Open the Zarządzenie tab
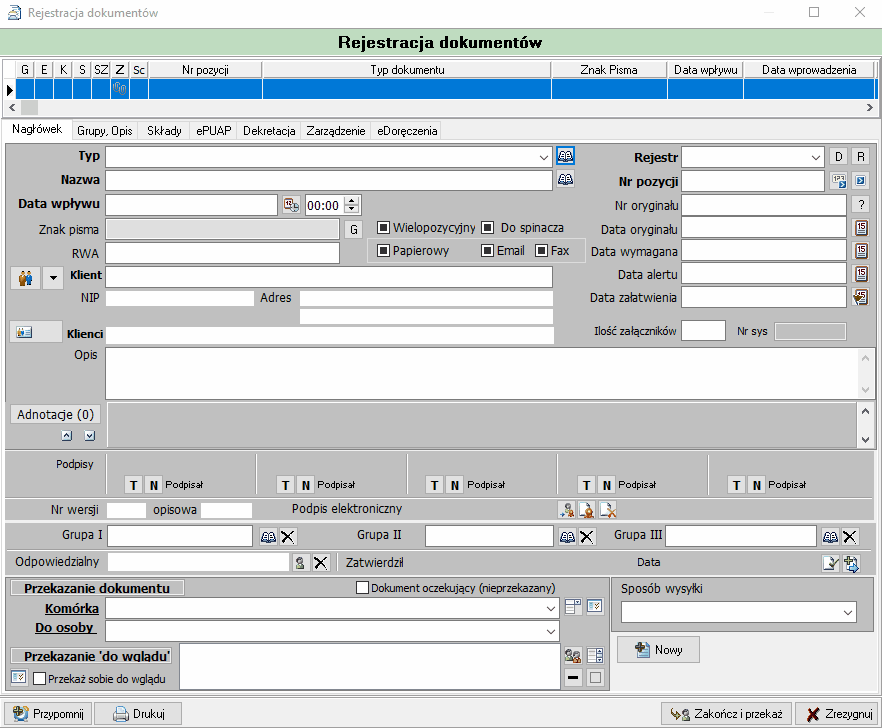882x728 pixels. 336,131
